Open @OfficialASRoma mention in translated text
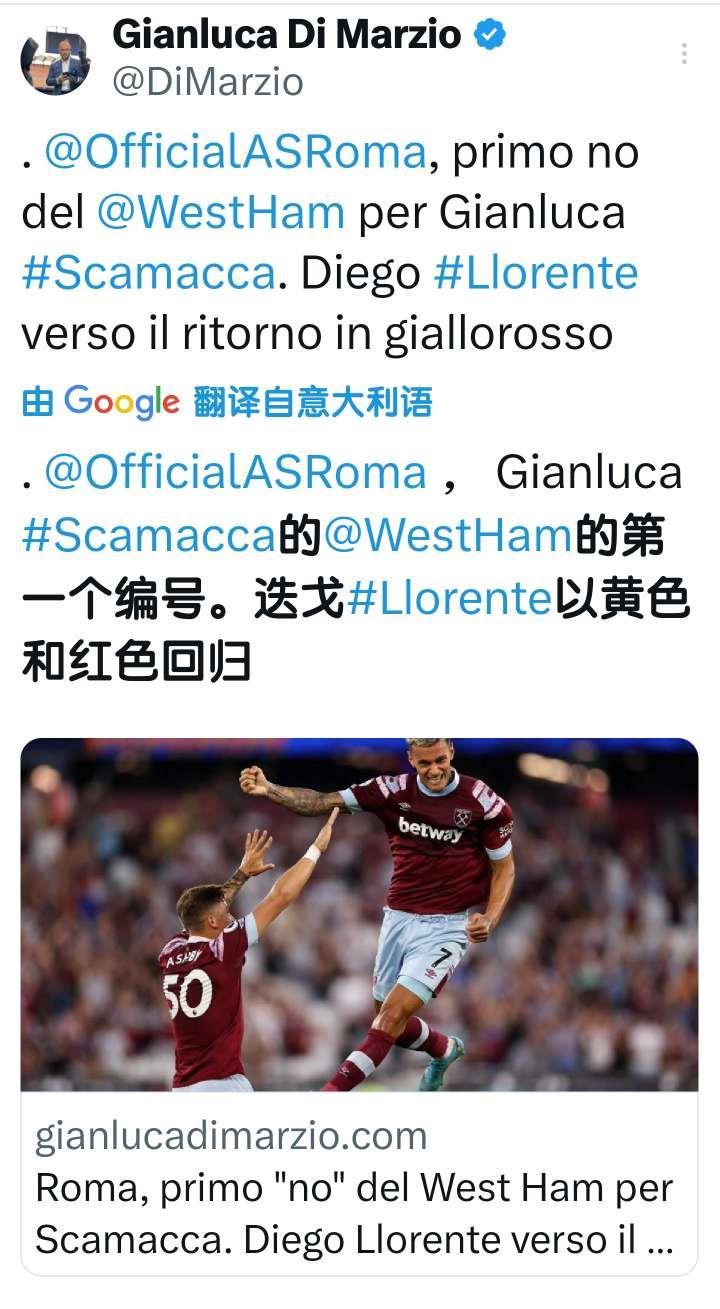The height and width of the screenshot is (1309, 720). [x=237, y=473]
